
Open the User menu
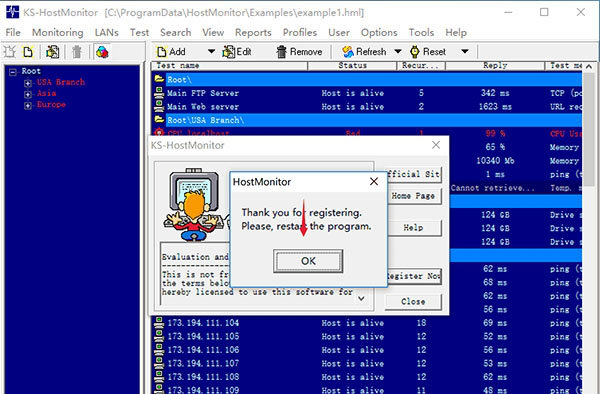(x=339, y=33)
